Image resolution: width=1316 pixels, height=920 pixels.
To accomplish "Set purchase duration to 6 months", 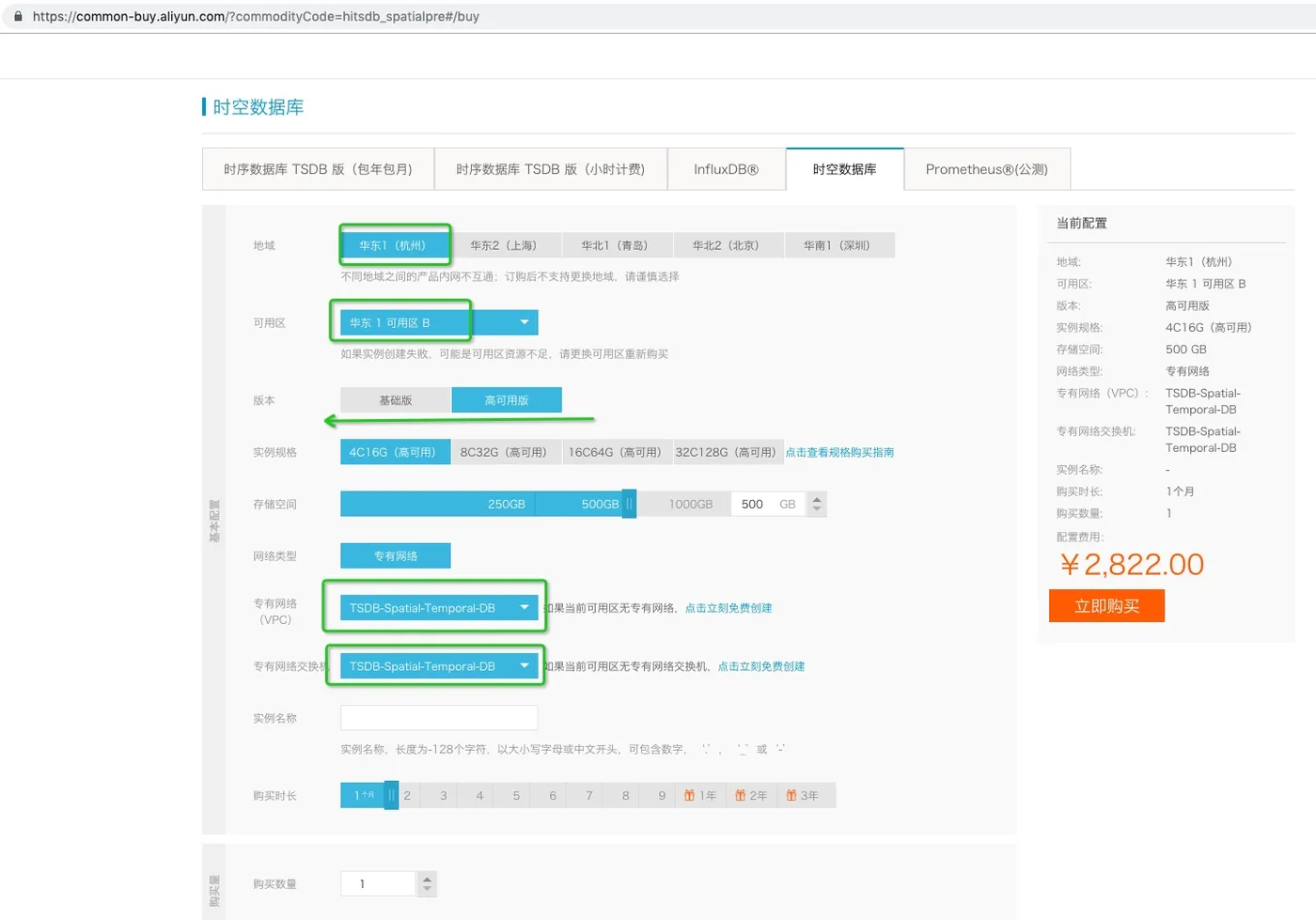I will 553,796.
